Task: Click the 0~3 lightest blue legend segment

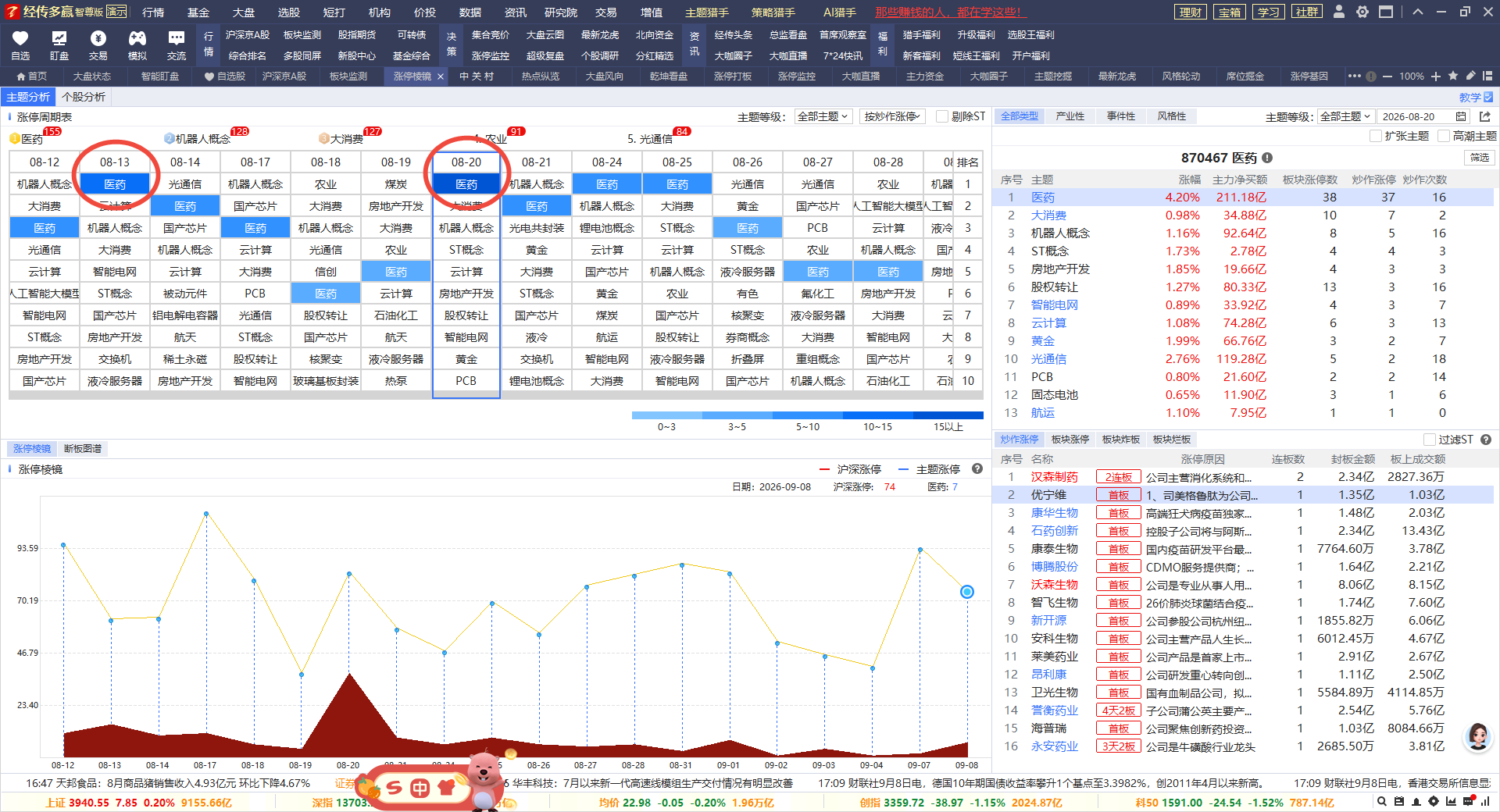Action: (x=666, y=415)
